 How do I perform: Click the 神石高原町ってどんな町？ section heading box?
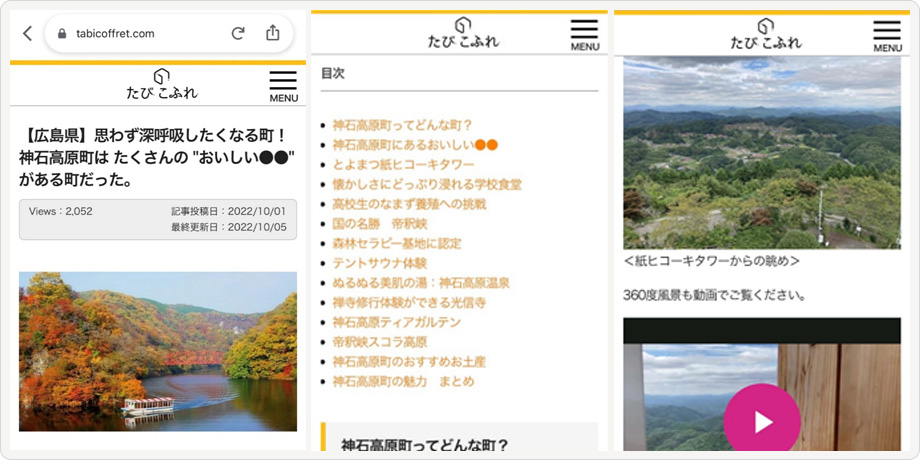[x=459, y=436]
